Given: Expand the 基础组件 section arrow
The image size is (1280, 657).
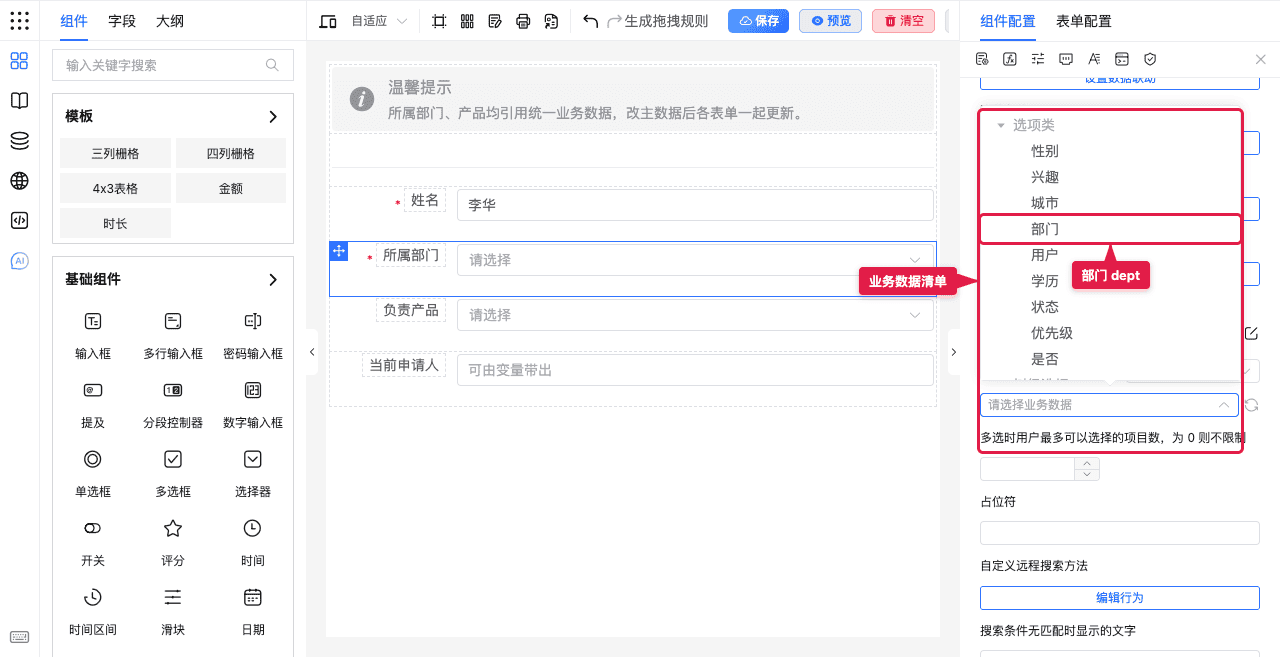Looking at the screenshot, I should (x=273, y=280).
